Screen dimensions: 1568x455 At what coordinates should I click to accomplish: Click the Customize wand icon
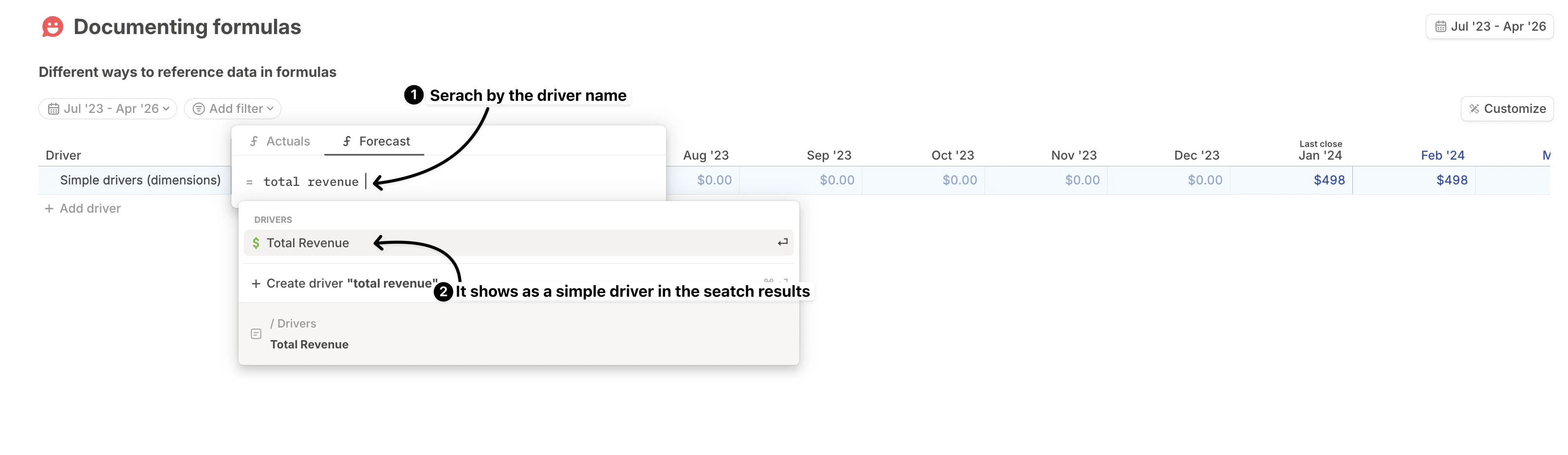pos(1474,109)
